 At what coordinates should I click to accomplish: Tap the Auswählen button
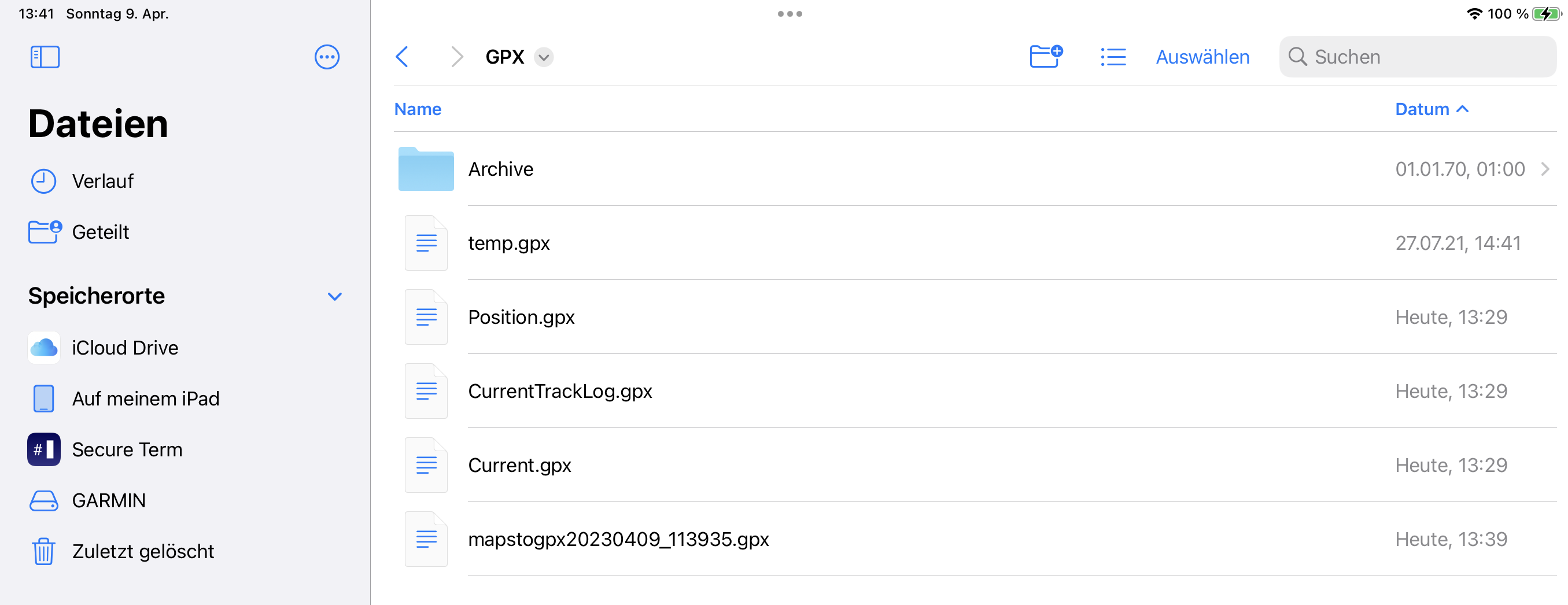coord(1202,57)
